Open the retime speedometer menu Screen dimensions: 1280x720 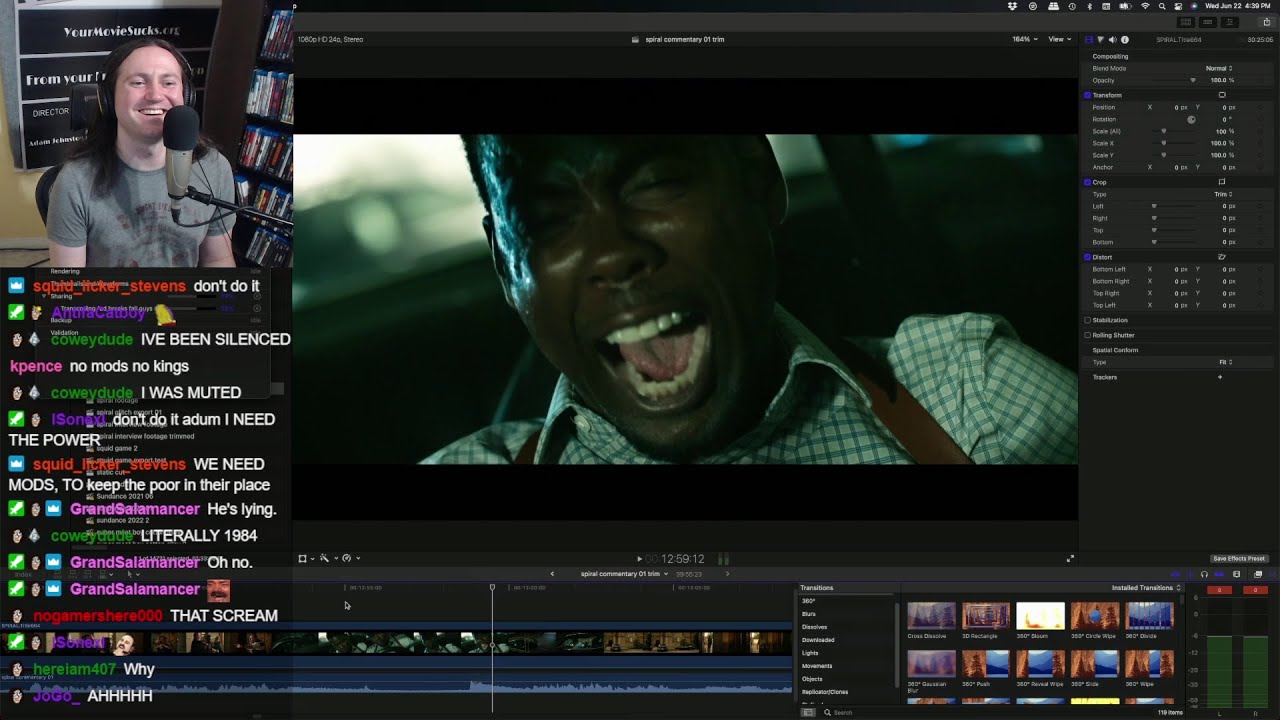347,558
